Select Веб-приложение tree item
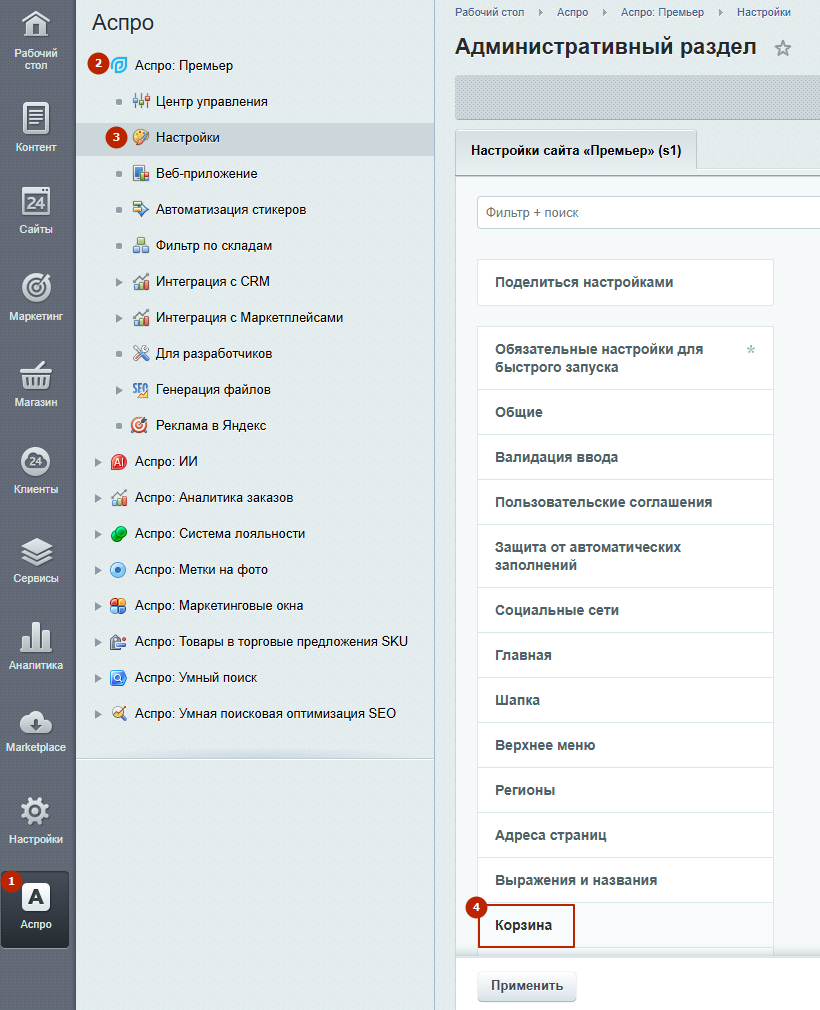Screen dimensions: 820x1010 point(206,174)
